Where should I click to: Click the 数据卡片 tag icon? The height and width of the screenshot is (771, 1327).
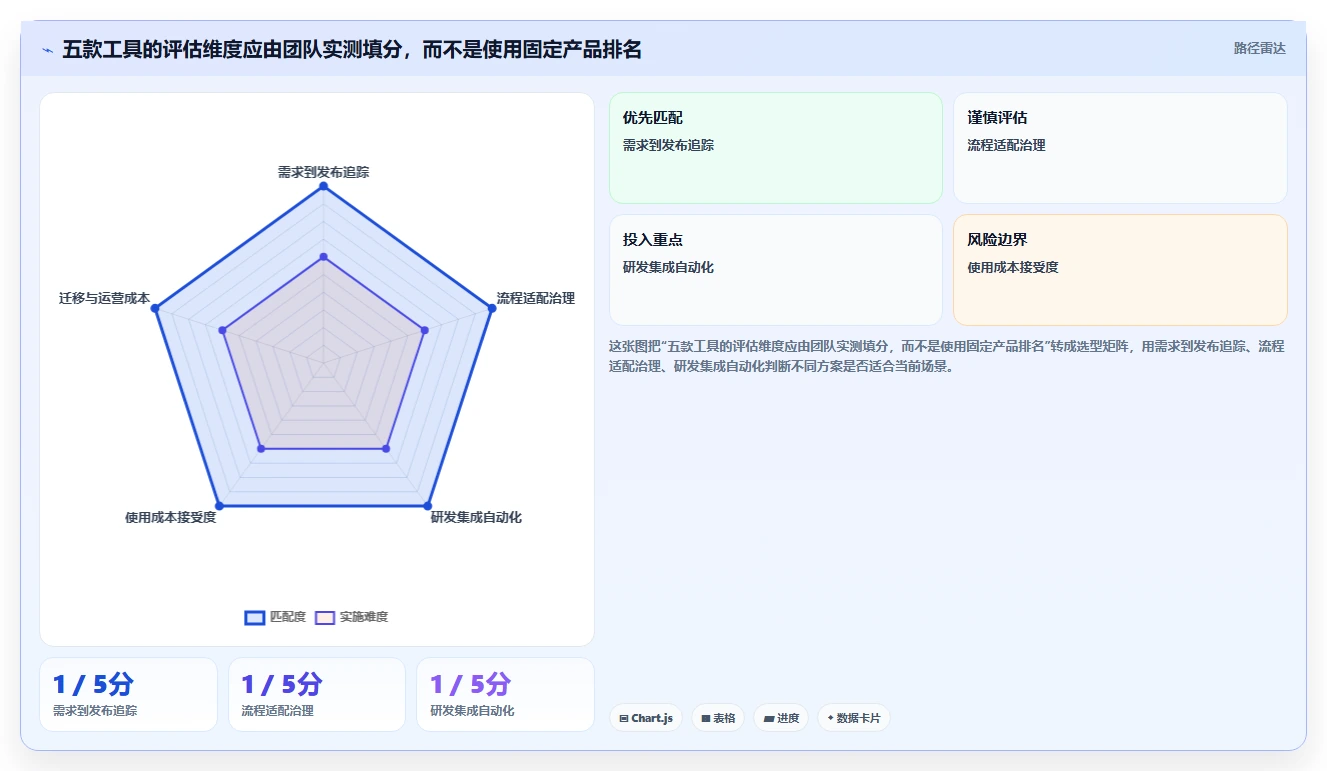pos(830,718)
